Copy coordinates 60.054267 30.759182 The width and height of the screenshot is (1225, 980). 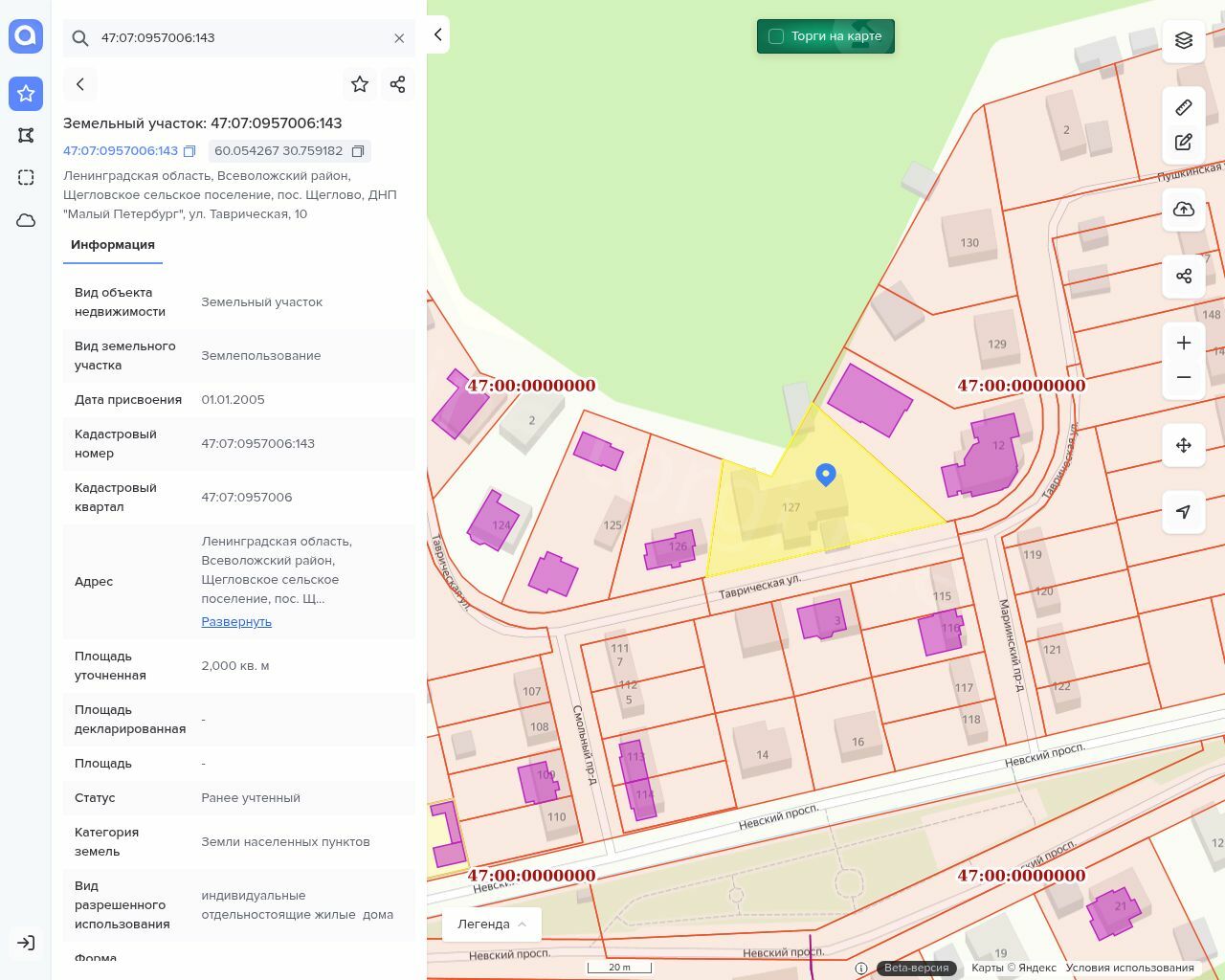[358, 151]
